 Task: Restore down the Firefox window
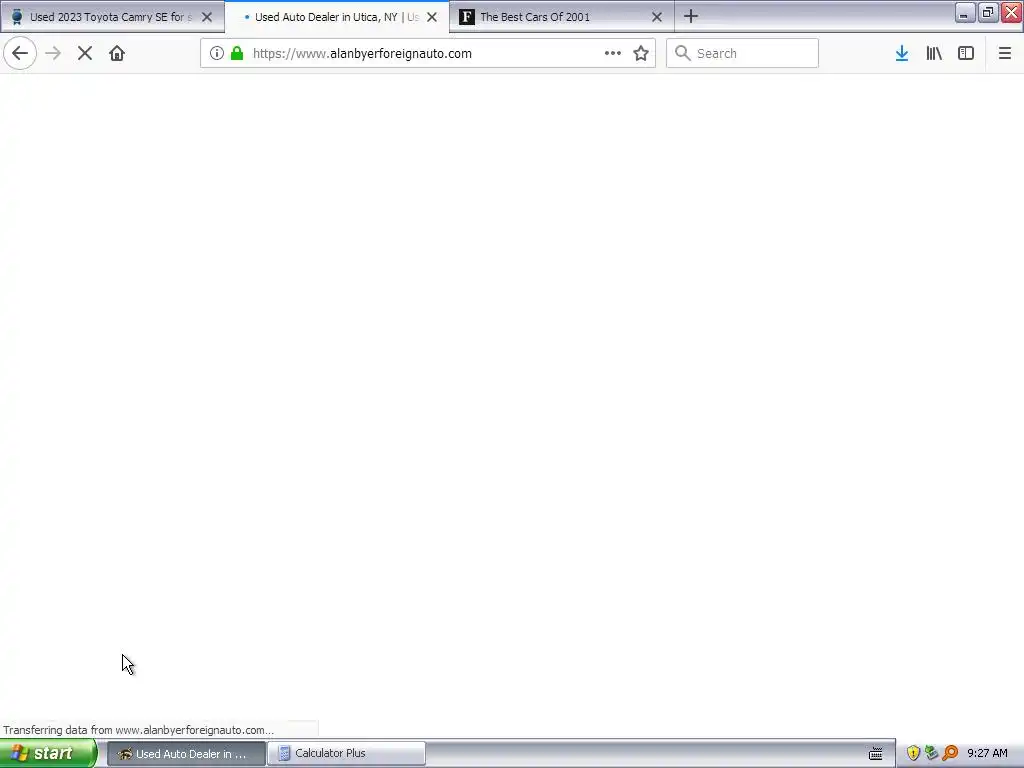click(x=988, y=12)
